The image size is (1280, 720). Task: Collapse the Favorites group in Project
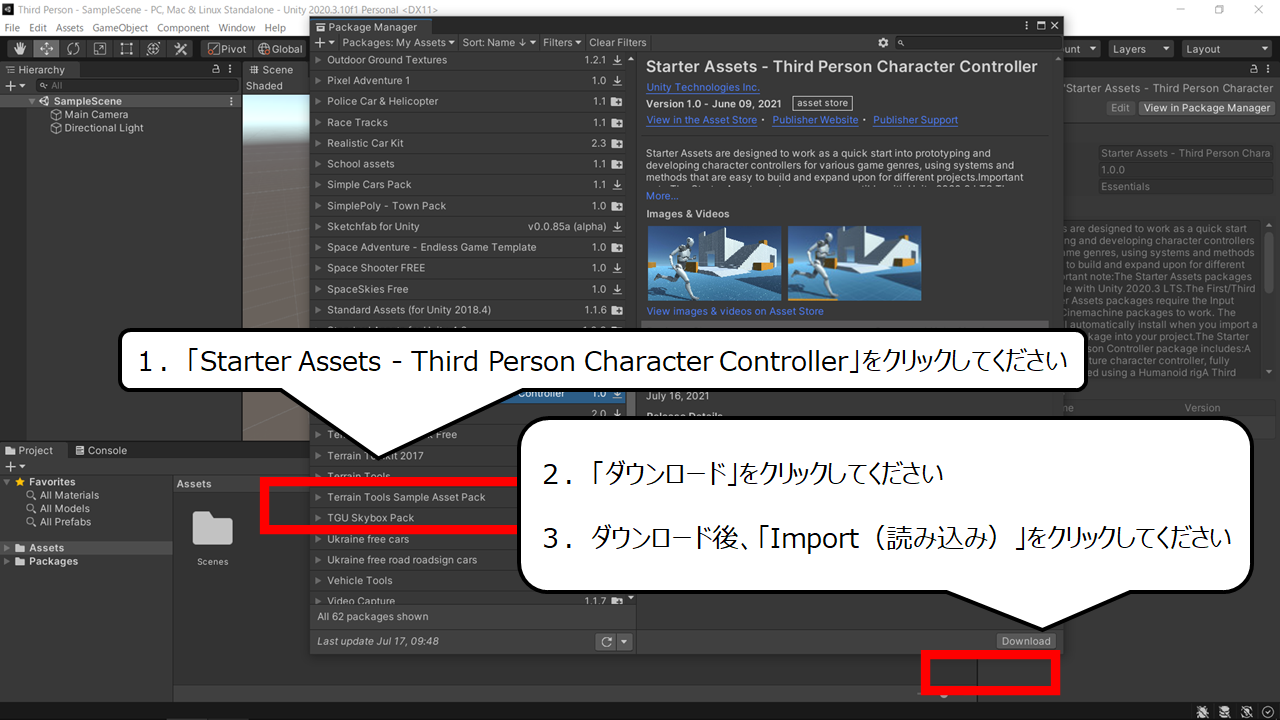(8, 482)
